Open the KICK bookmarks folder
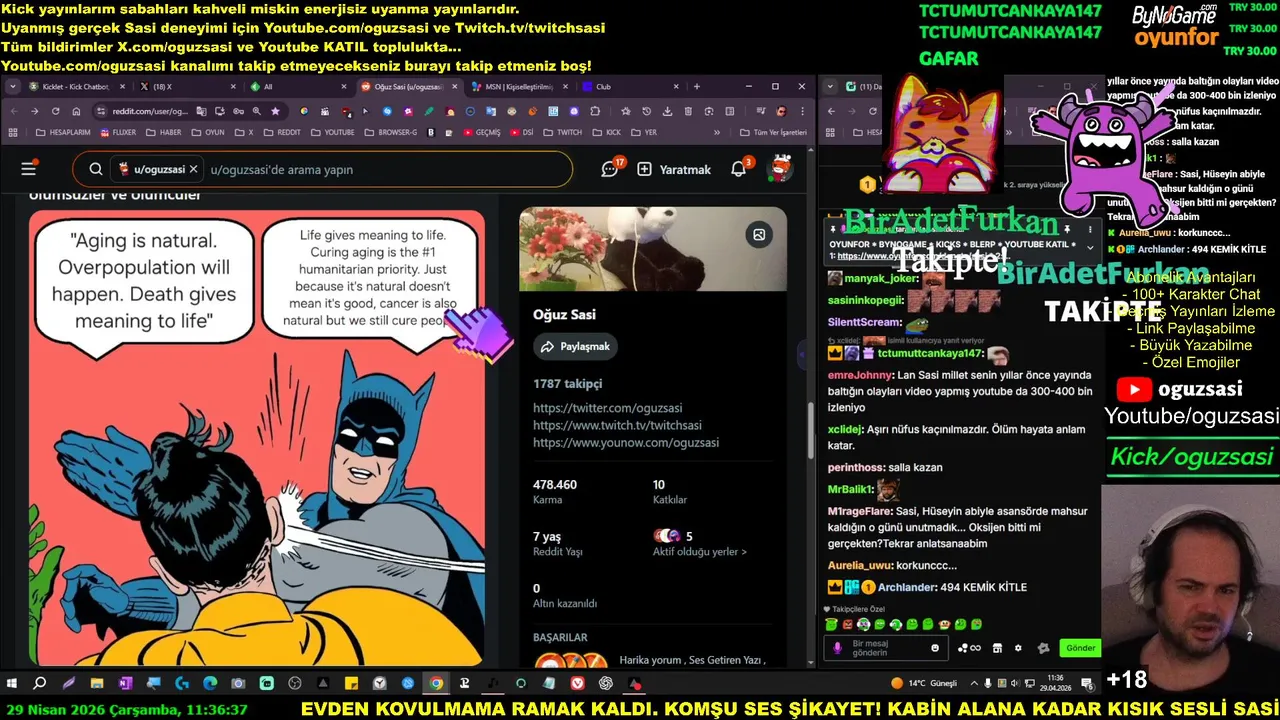The image size is (1280, 720). [x=606, y=132]
